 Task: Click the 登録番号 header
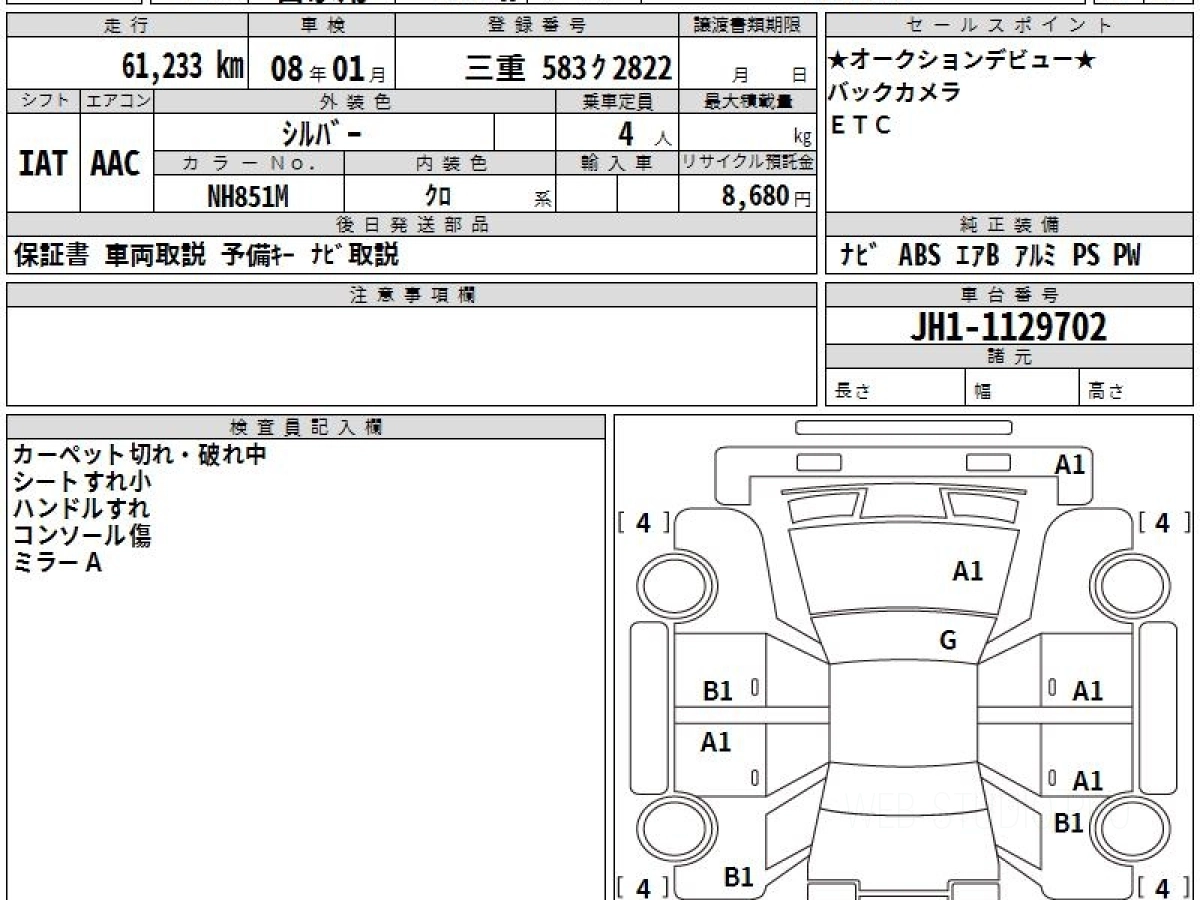tap(538, 26)
